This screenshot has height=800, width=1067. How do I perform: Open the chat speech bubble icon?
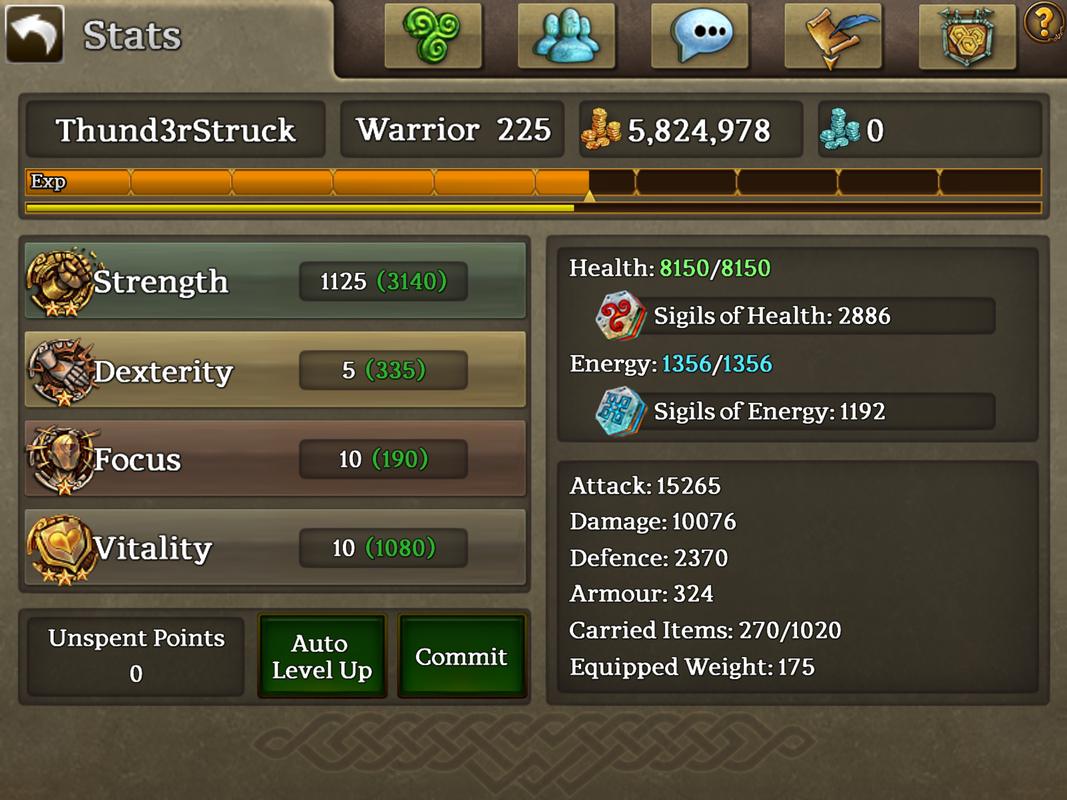pyautogui.click(x=700, y=35)
